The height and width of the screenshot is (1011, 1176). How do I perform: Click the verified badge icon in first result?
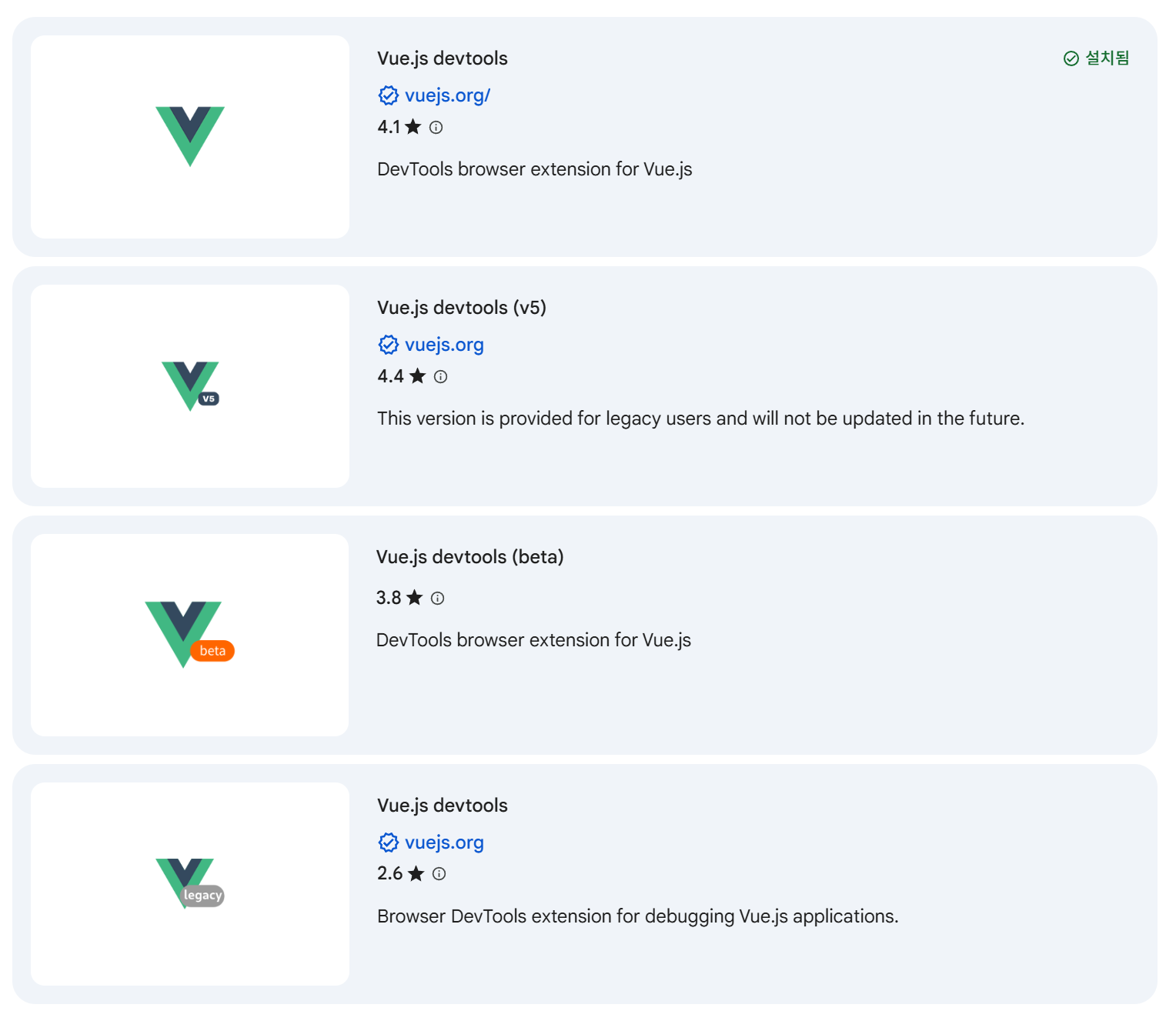point(389,95)
